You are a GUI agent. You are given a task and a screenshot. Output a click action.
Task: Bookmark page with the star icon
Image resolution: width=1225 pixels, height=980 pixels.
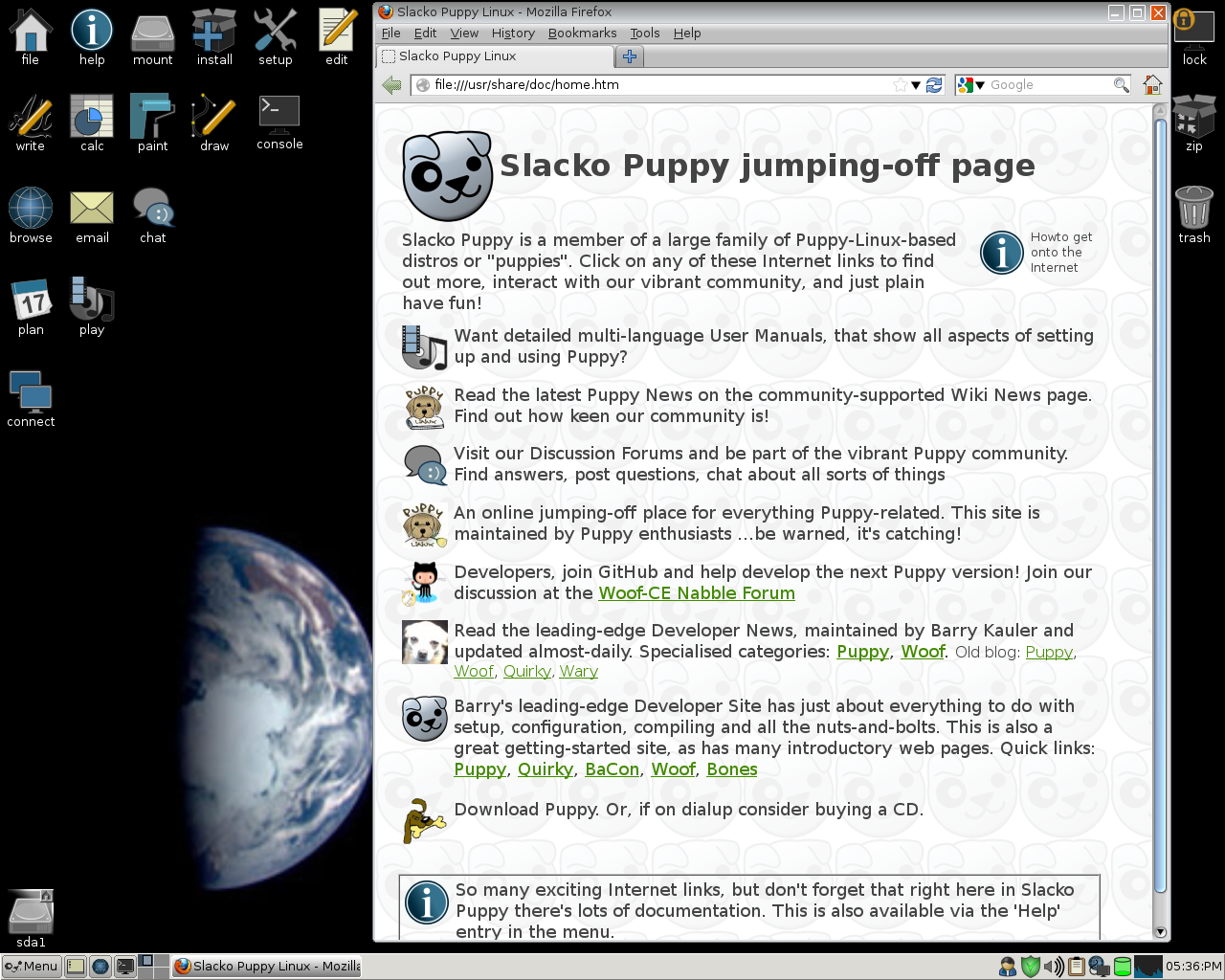pos(900,85)
